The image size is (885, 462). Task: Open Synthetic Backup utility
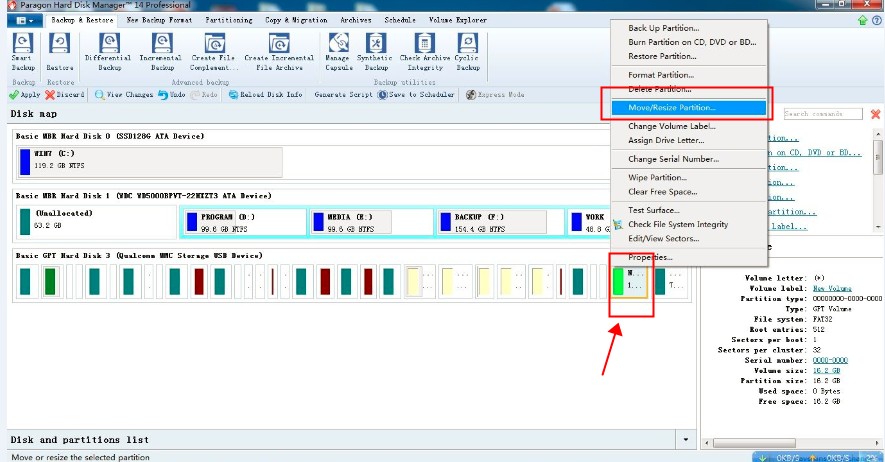coord(375,51)
